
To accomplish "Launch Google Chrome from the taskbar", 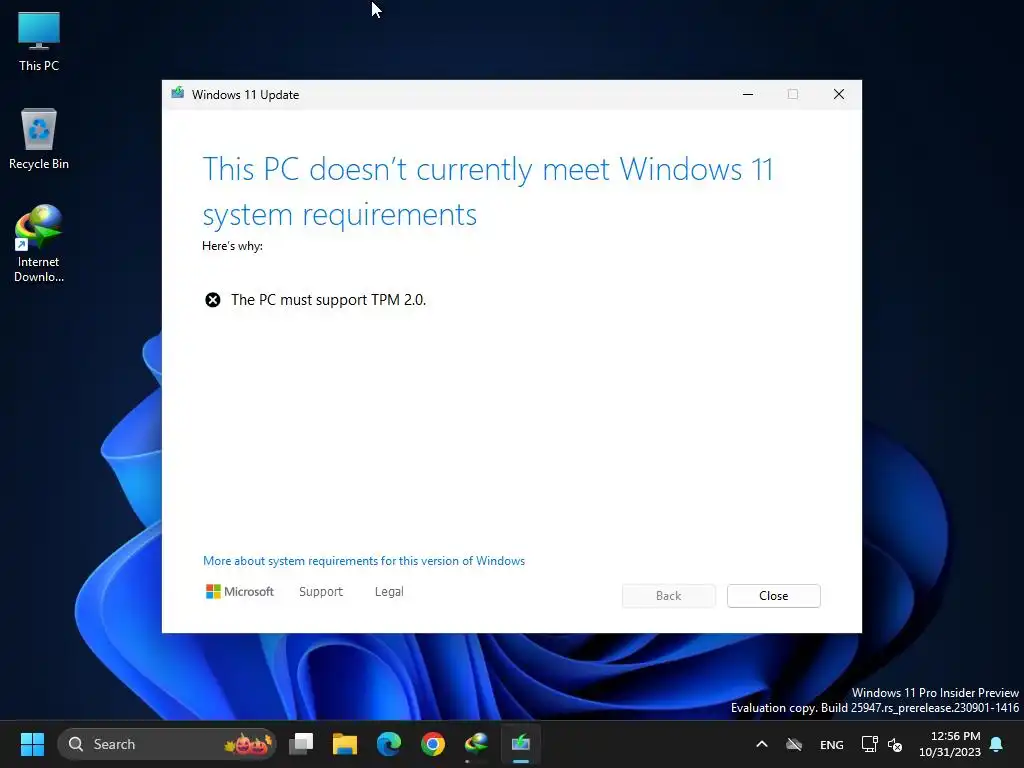I will click(x=432, y=744).
